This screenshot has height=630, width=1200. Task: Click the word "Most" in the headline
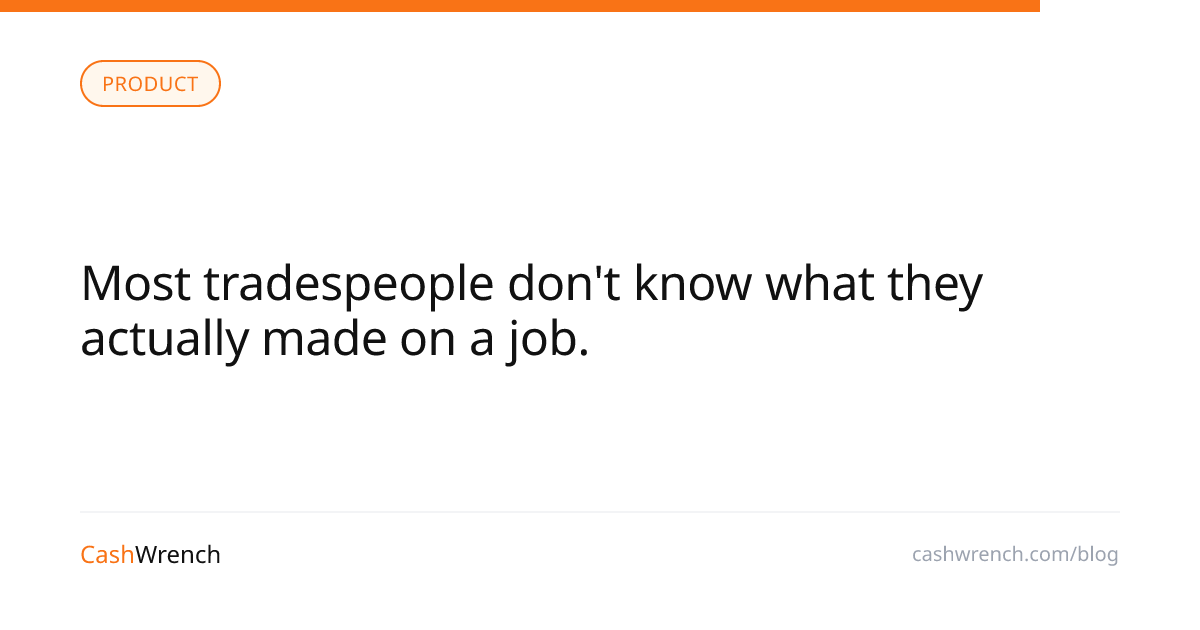135,285
